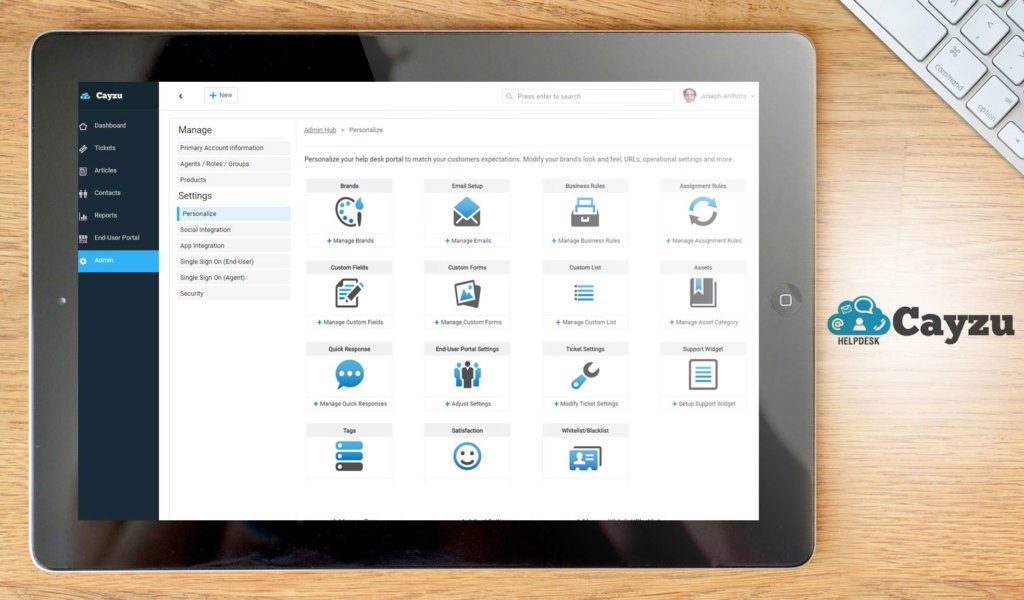Click the Satisfaction smiley face icon
1024x600 pixels.
click(x=466, y=455)
